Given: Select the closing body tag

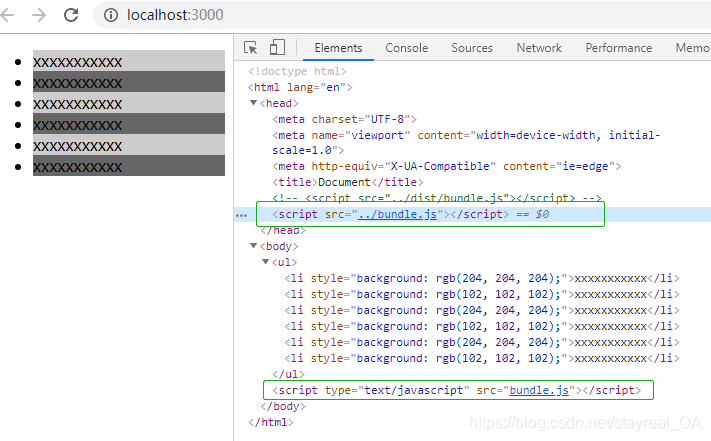Looking at the screenshot, I should coord(283,406).
